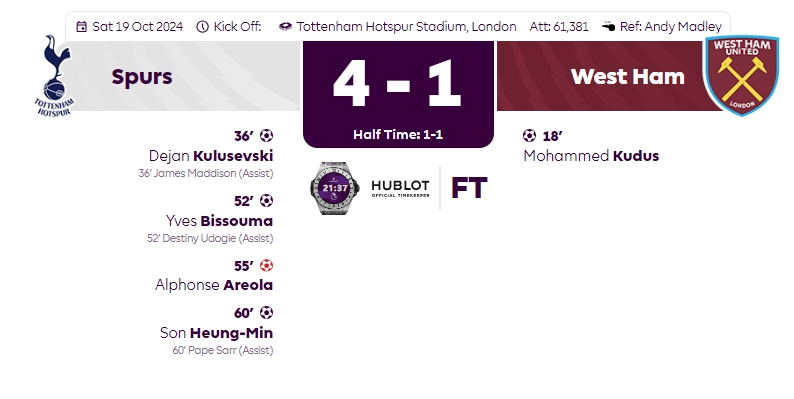Open the Spurs team name link
The image size is (794, 399).
(x=142, y=76)
